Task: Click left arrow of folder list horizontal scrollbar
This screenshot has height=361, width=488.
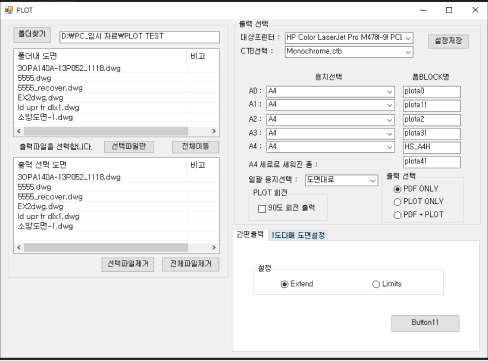Action: (19, 131)
